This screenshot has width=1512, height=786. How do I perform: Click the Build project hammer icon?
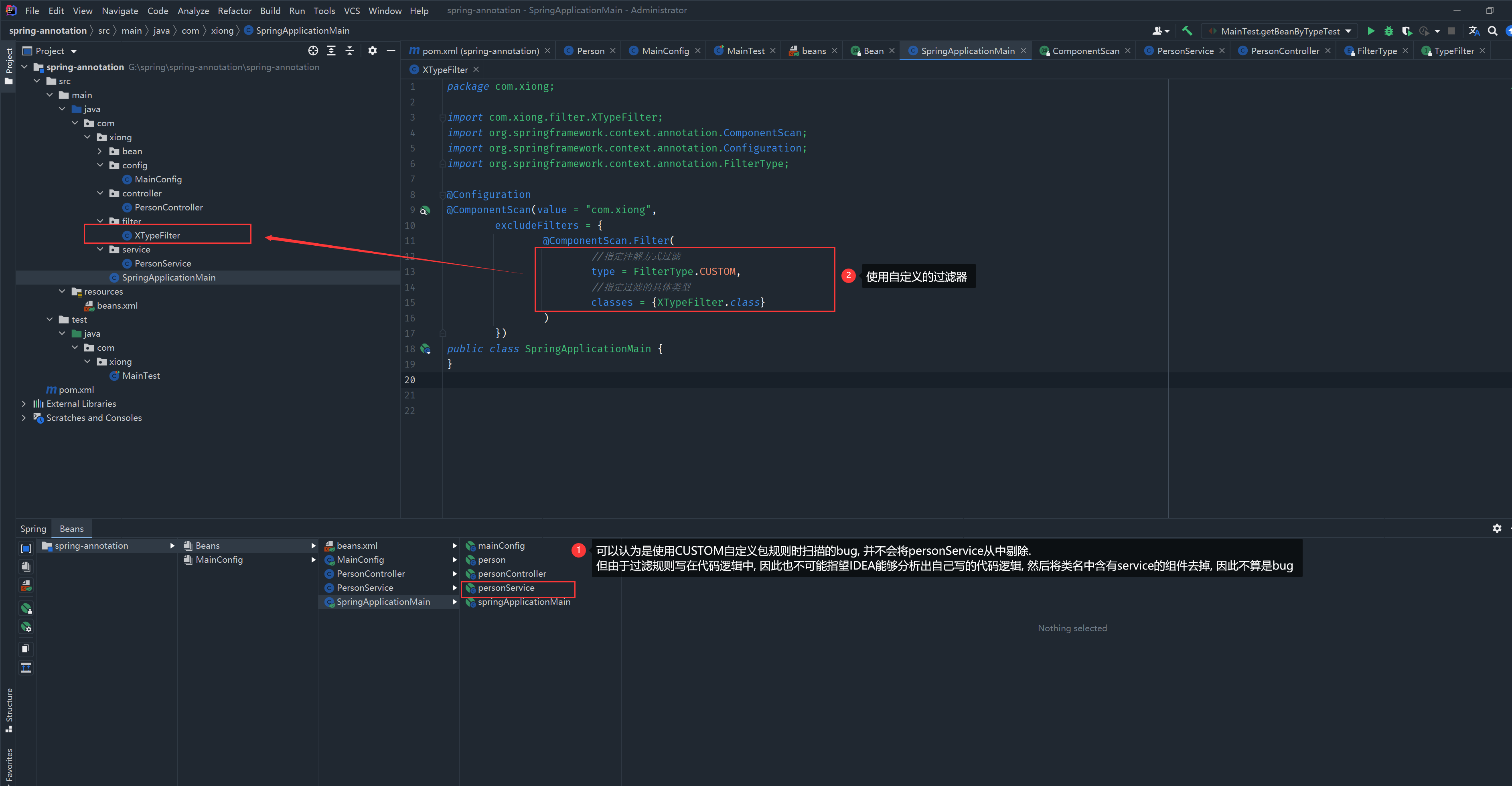[x=1187, y=30]
